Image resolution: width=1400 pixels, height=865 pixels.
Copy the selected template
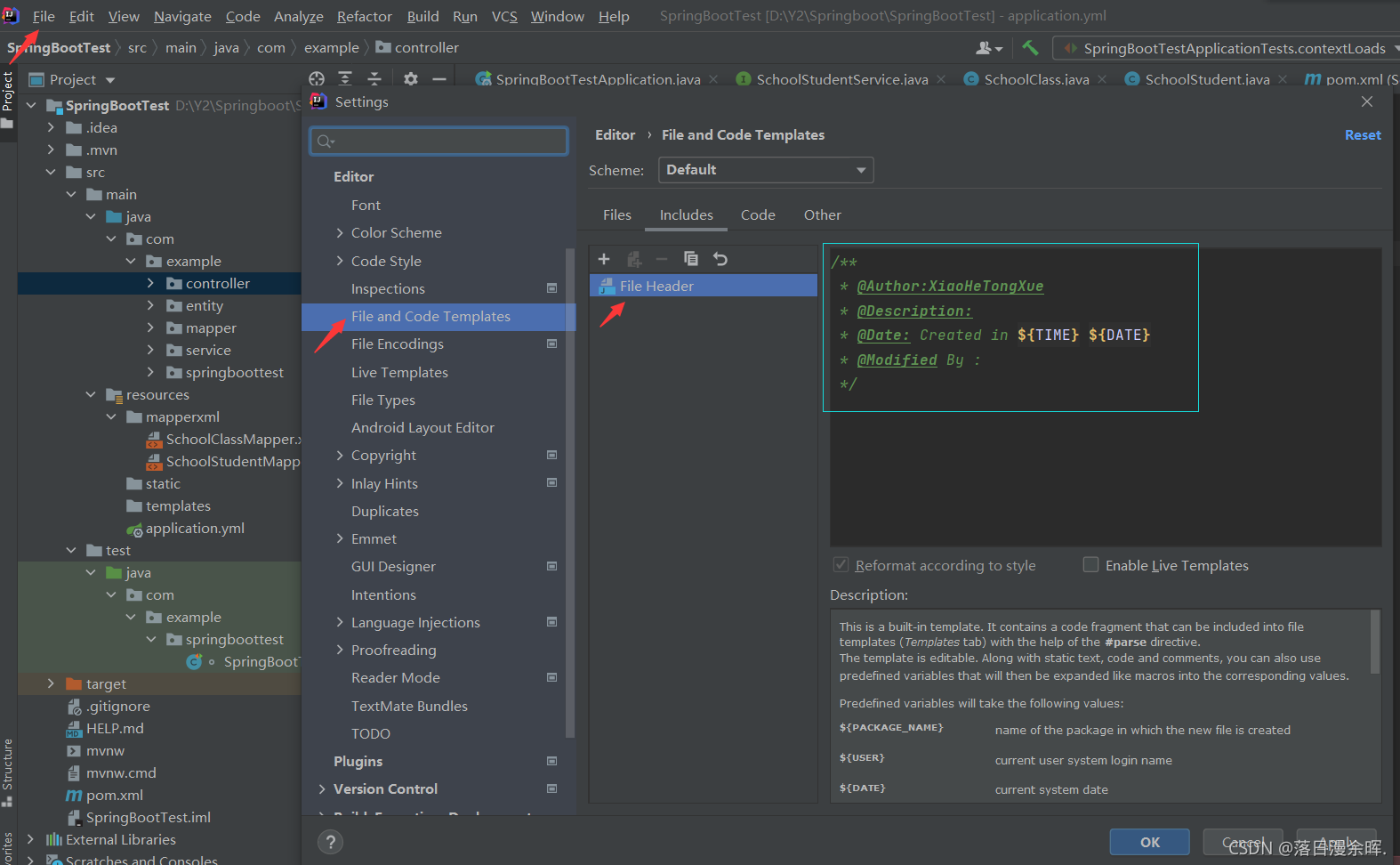[691, 259]
